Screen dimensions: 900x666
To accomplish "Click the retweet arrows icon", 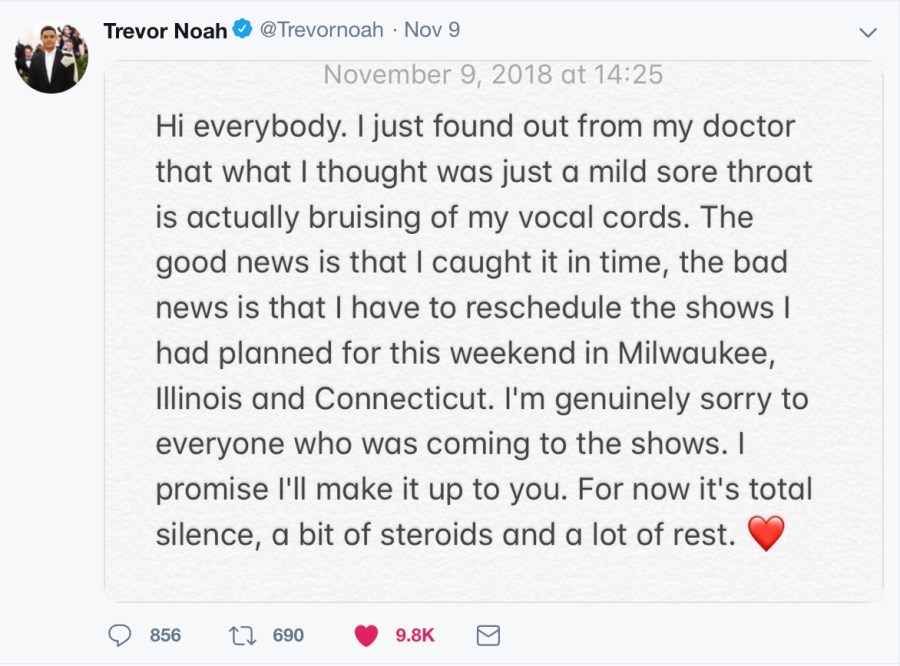I will click(243, 635).
